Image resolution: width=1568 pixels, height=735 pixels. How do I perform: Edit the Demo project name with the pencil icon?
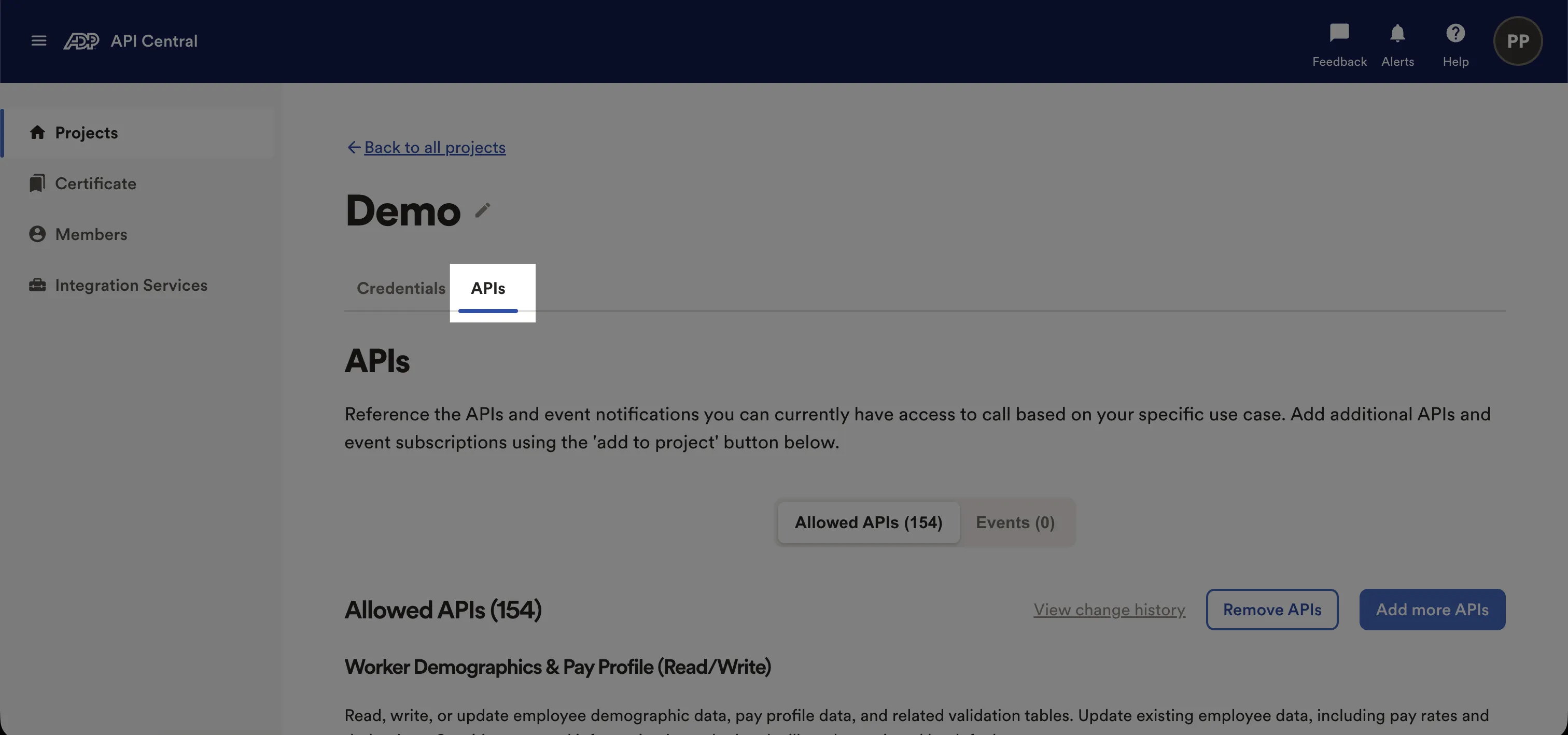coord(483,210)
